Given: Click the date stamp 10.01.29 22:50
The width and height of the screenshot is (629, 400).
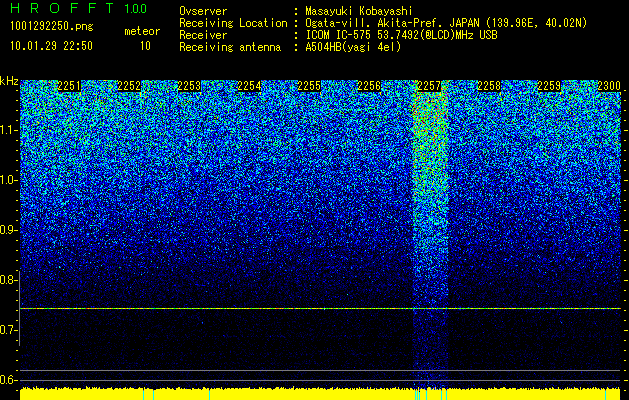Looking at the screenshot, I should (x=51, y=46).
